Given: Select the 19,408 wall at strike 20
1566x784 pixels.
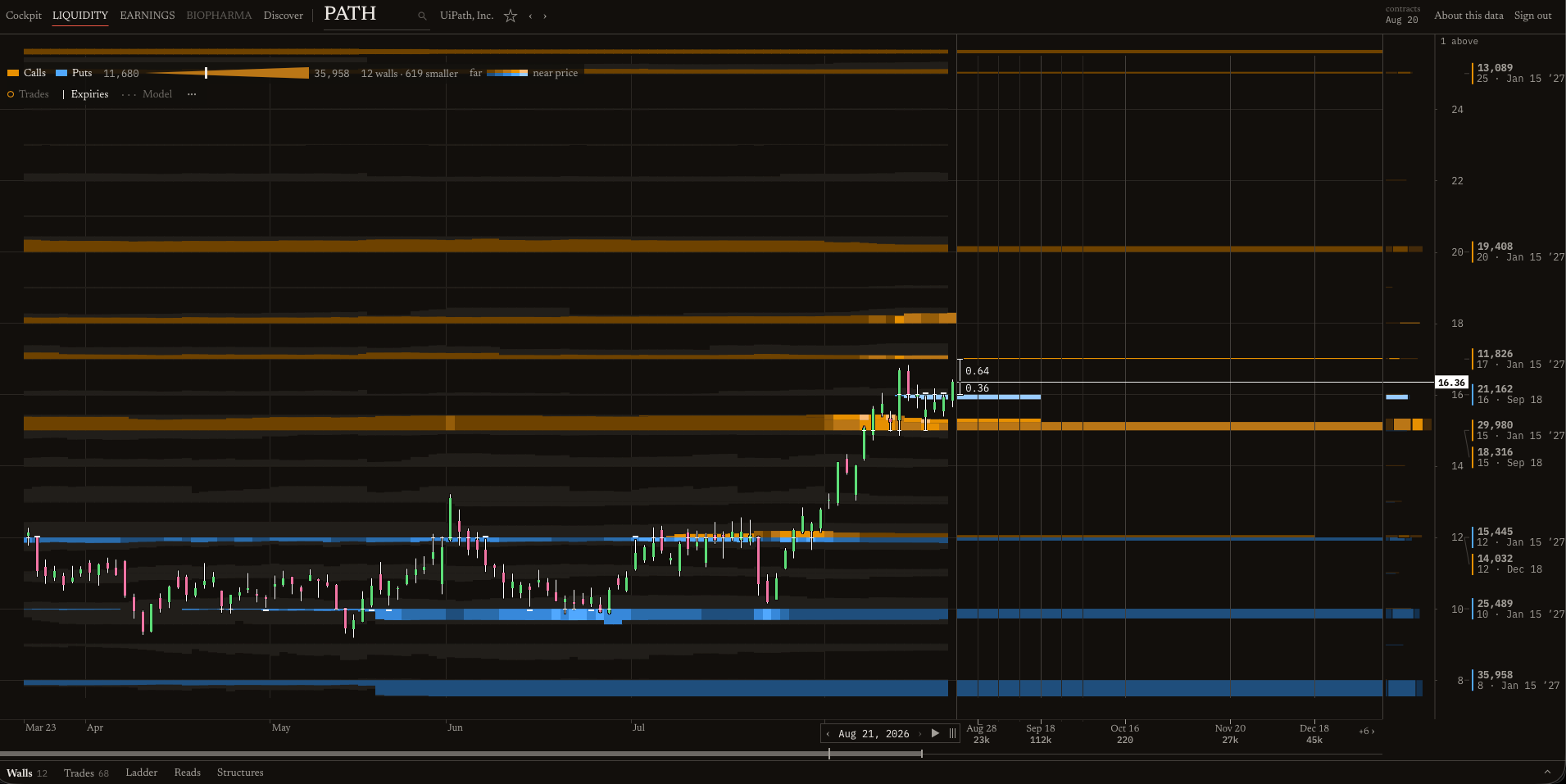Looking at the screenshot, I should click(1519, 252).
